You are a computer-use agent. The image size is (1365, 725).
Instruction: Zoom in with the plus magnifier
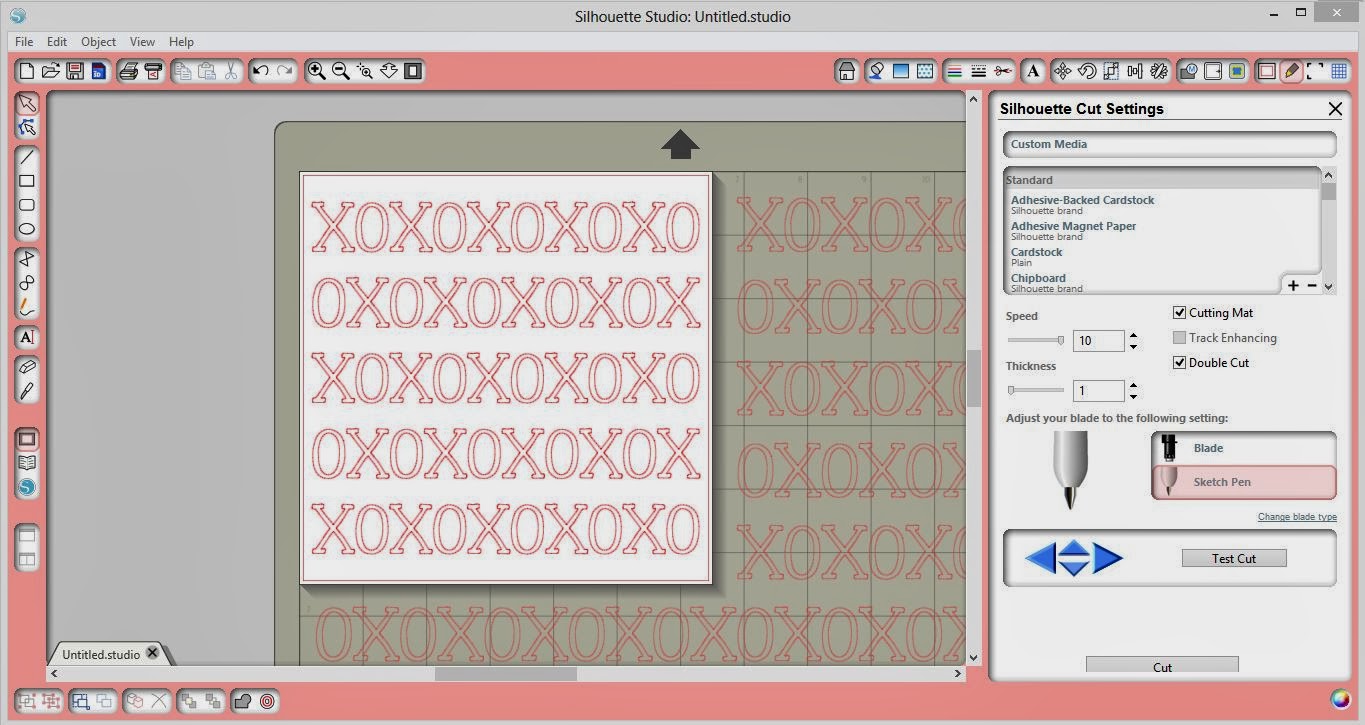(316, 71)
